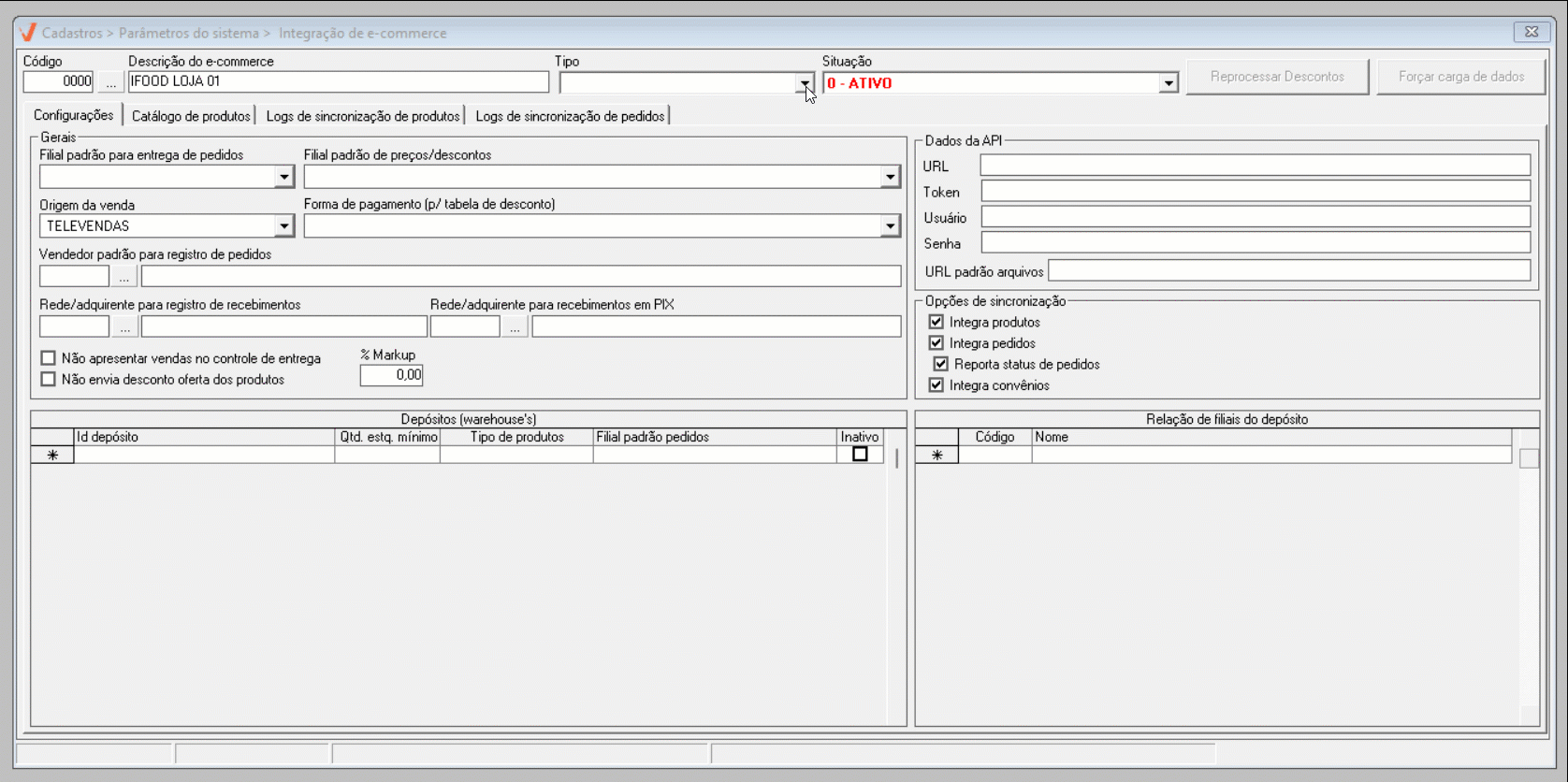Open the Vendedor padrão lookup ellipsis button

coord(124,276)
